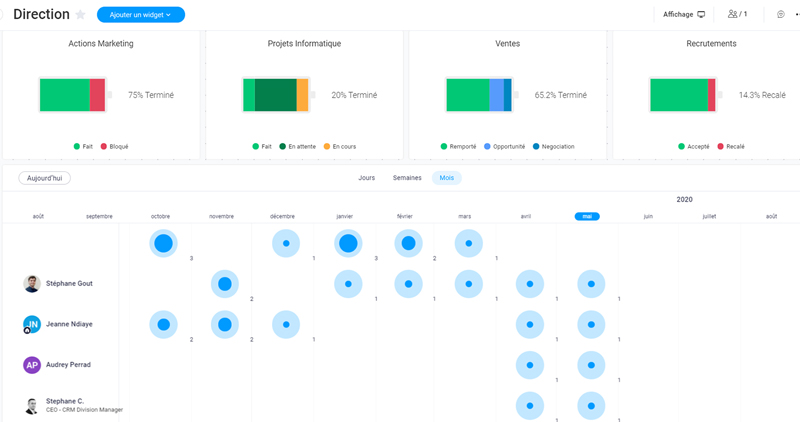Viewport: 800px width, 422px height.
Task: Open the members list showing 1 user
Action: (737, 14)
